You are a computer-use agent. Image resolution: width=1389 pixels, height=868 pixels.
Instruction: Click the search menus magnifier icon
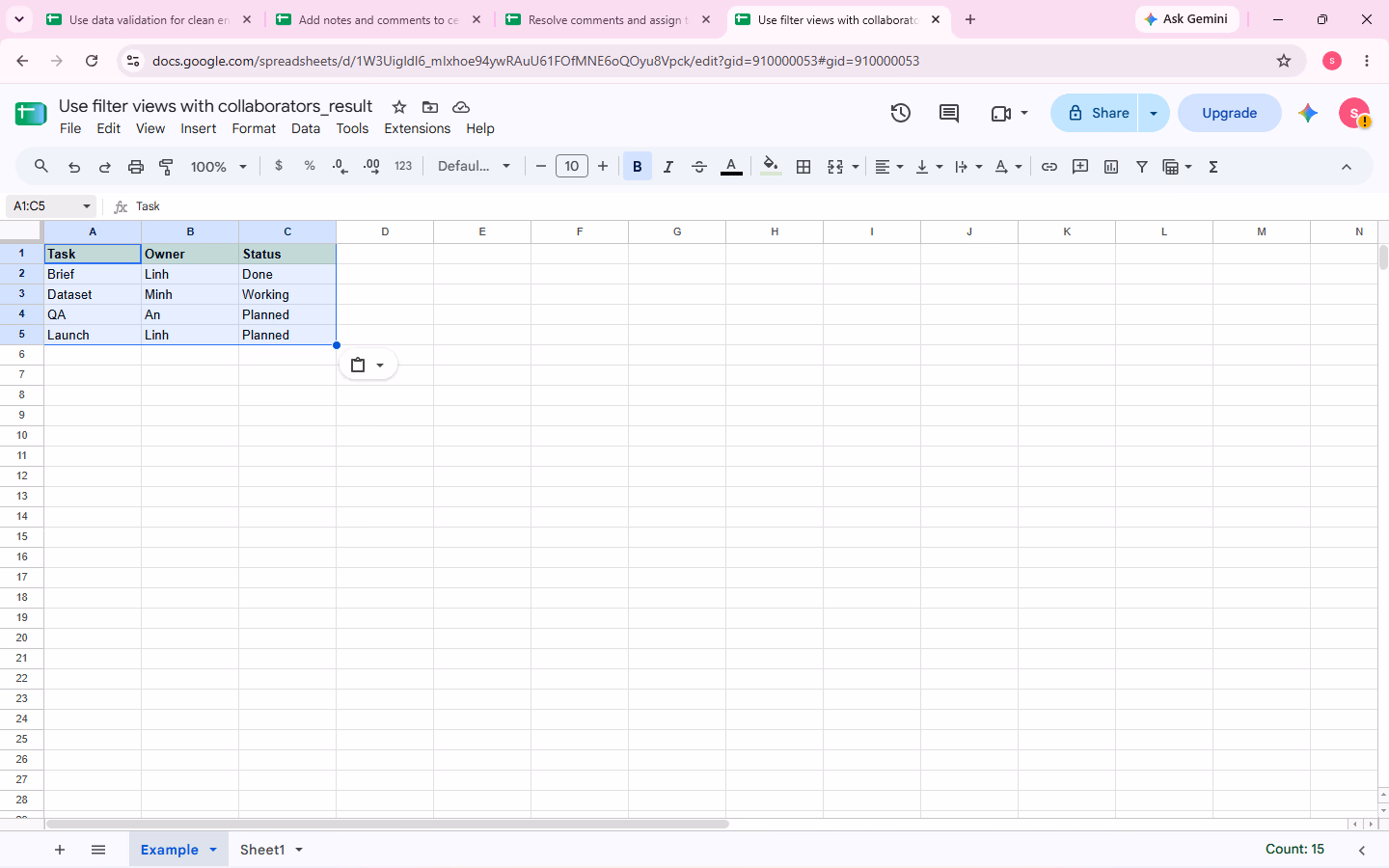pyautogui.click(x=41, y=167)
